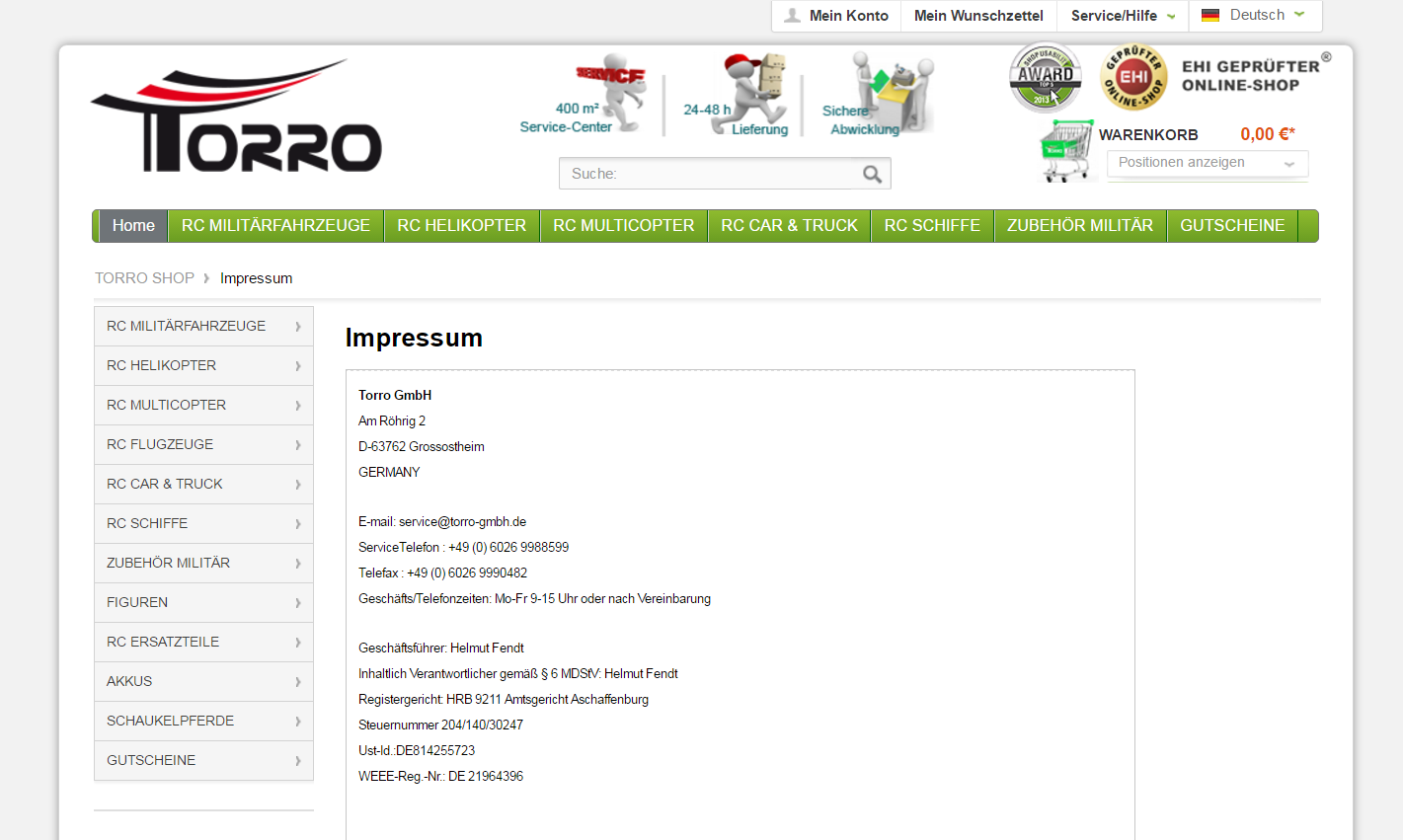
Task: Open GUTSCHEINE in the green menu bar
Action: (1232, 226)
